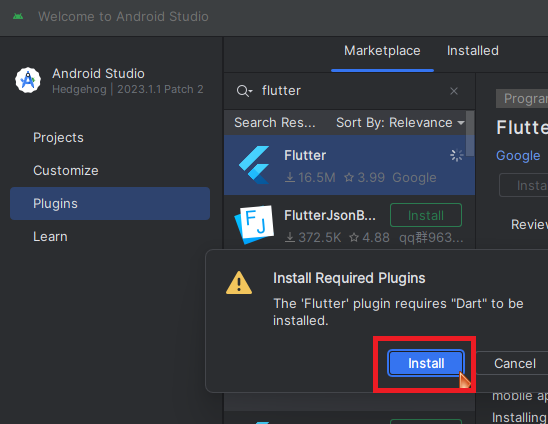Click the Search Results header label
Viewport: 548px width, 424px height.
pos(274,123)
